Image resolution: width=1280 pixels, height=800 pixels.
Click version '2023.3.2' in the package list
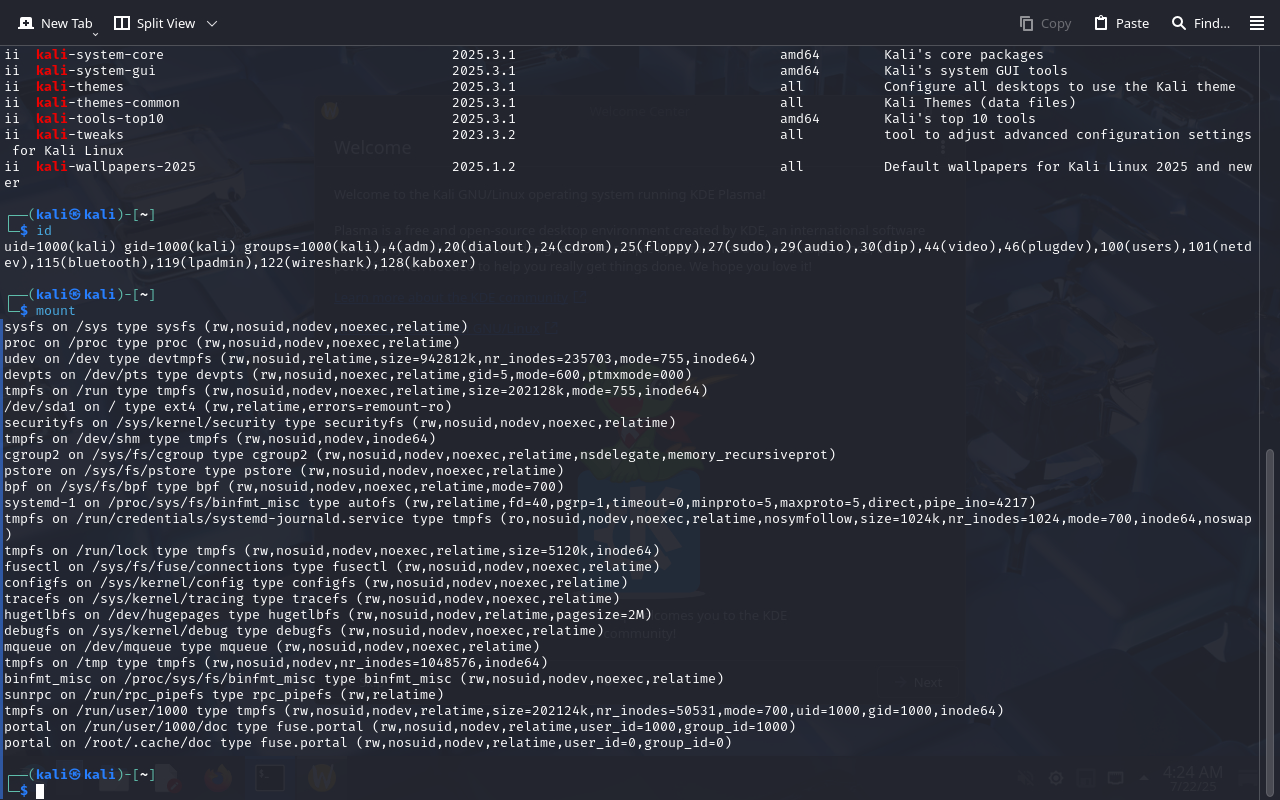pyautogui.click(x=484, y=135)
